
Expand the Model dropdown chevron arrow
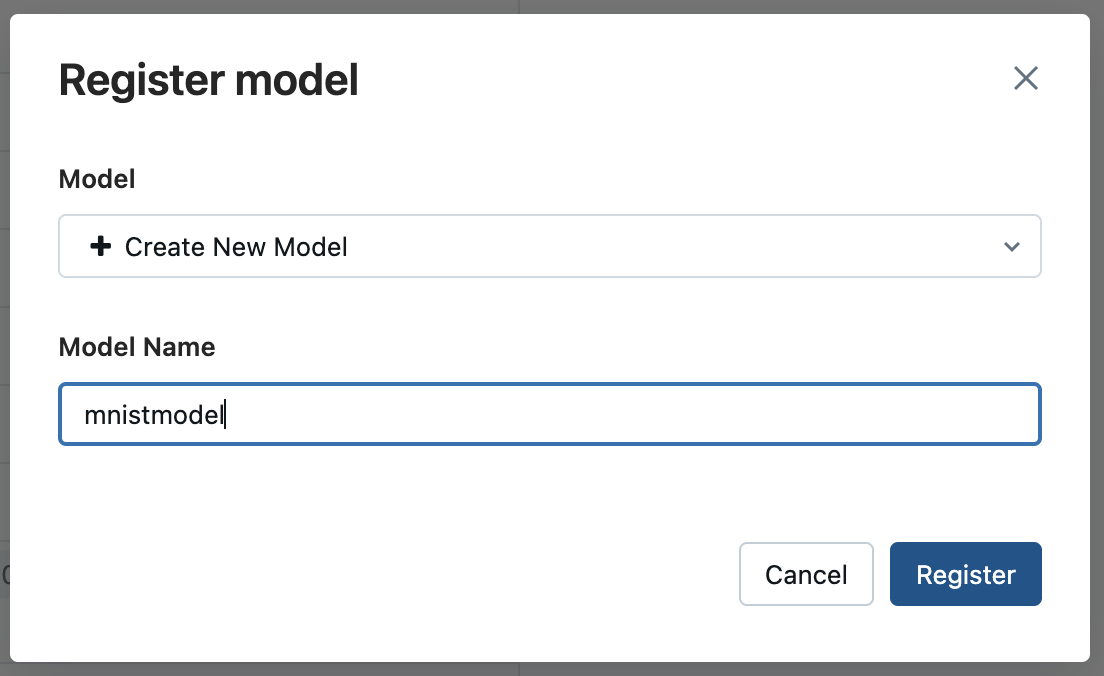pos(1011,247)
